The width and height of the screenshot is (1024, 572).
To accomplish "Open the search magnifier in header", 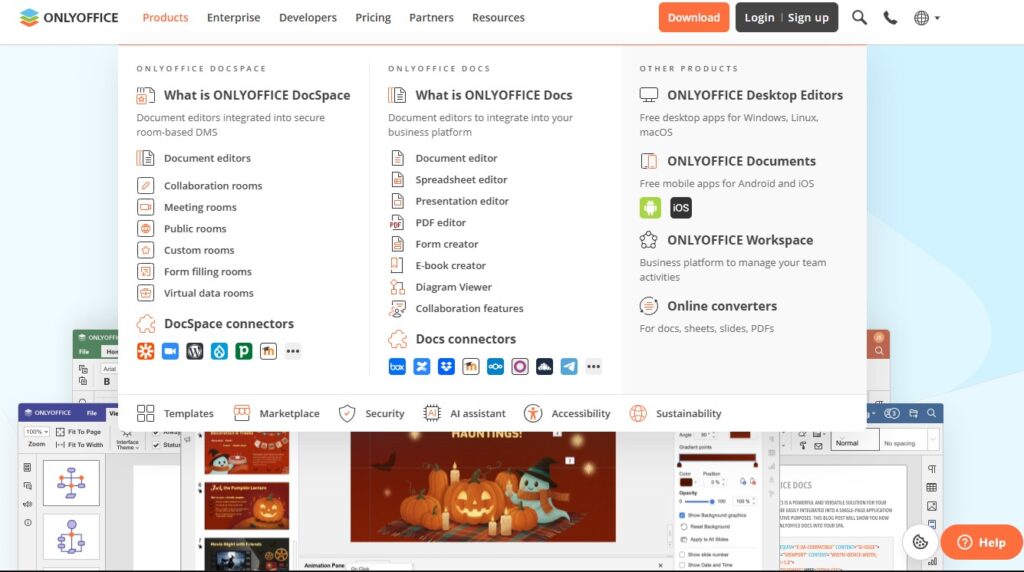I will (x=859, y=18).
